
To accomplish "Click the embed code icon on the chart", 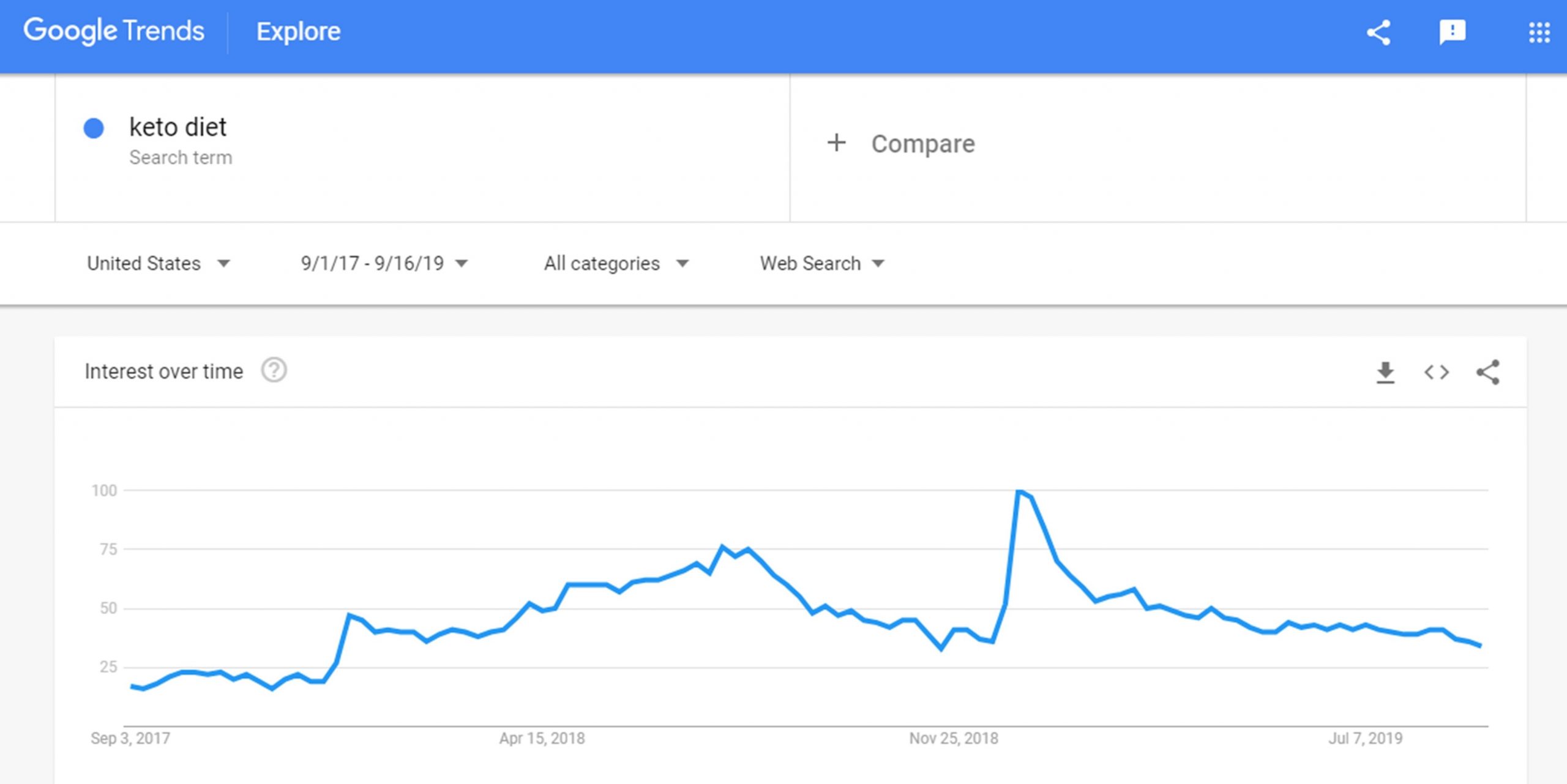I will pos(1436,372).
